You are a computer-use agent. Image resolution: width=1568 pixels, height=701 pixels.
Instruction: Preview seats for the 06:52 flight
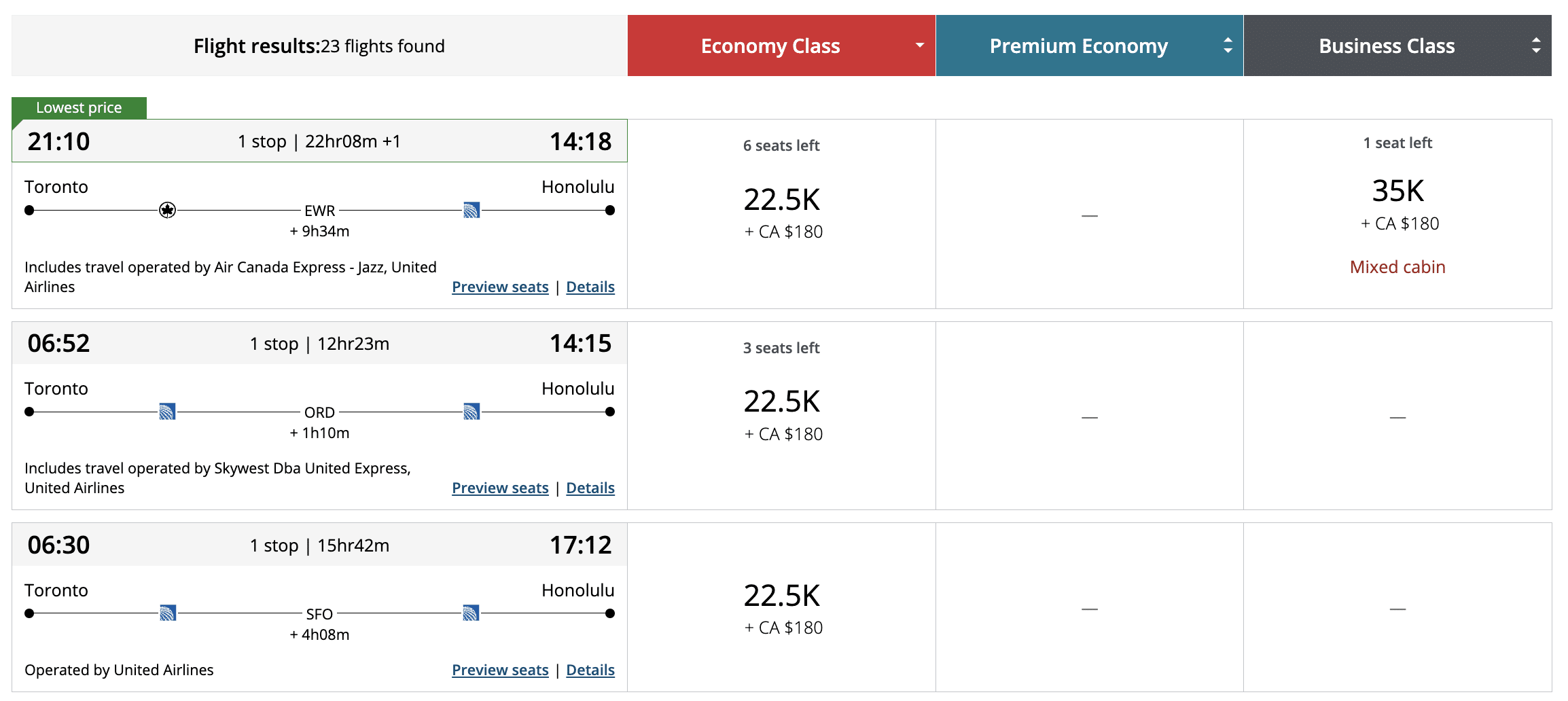500,488
